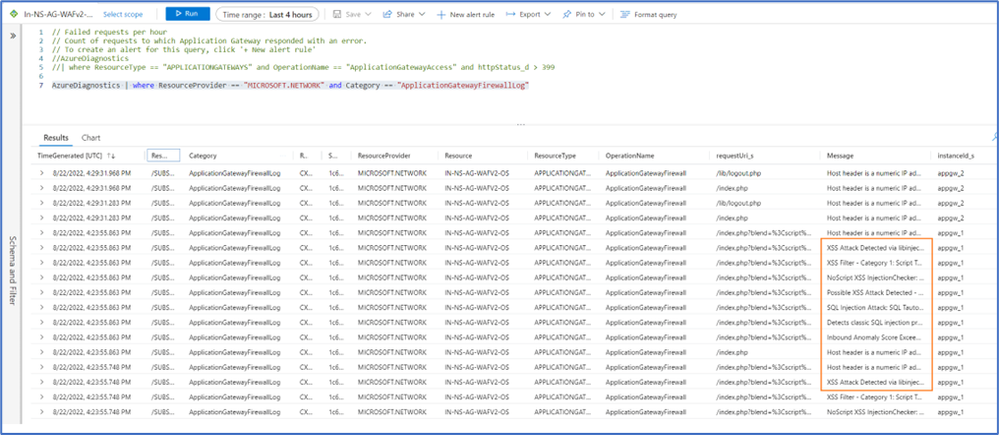Viewport: 999px width, 435px height.
Task: Click the appgw_1 cell in the SQL Injection row
Action: (950, 308)
